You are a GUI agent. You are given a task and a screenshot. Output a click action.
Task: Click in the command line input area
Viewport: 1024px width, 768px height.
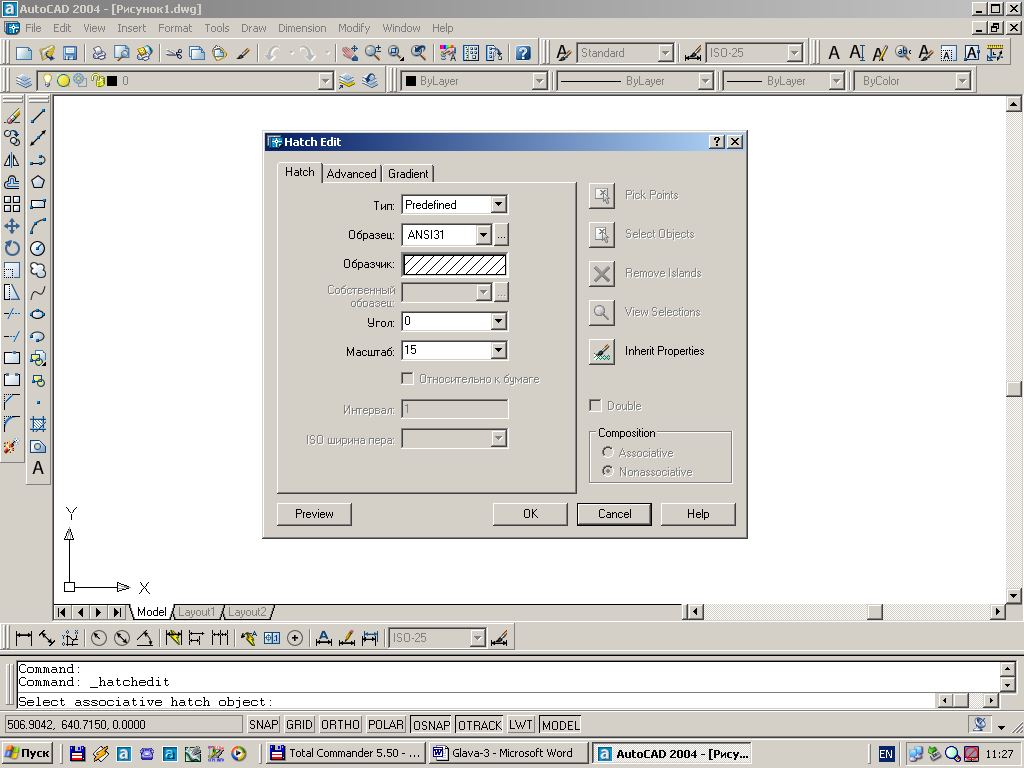click(475, 702)
